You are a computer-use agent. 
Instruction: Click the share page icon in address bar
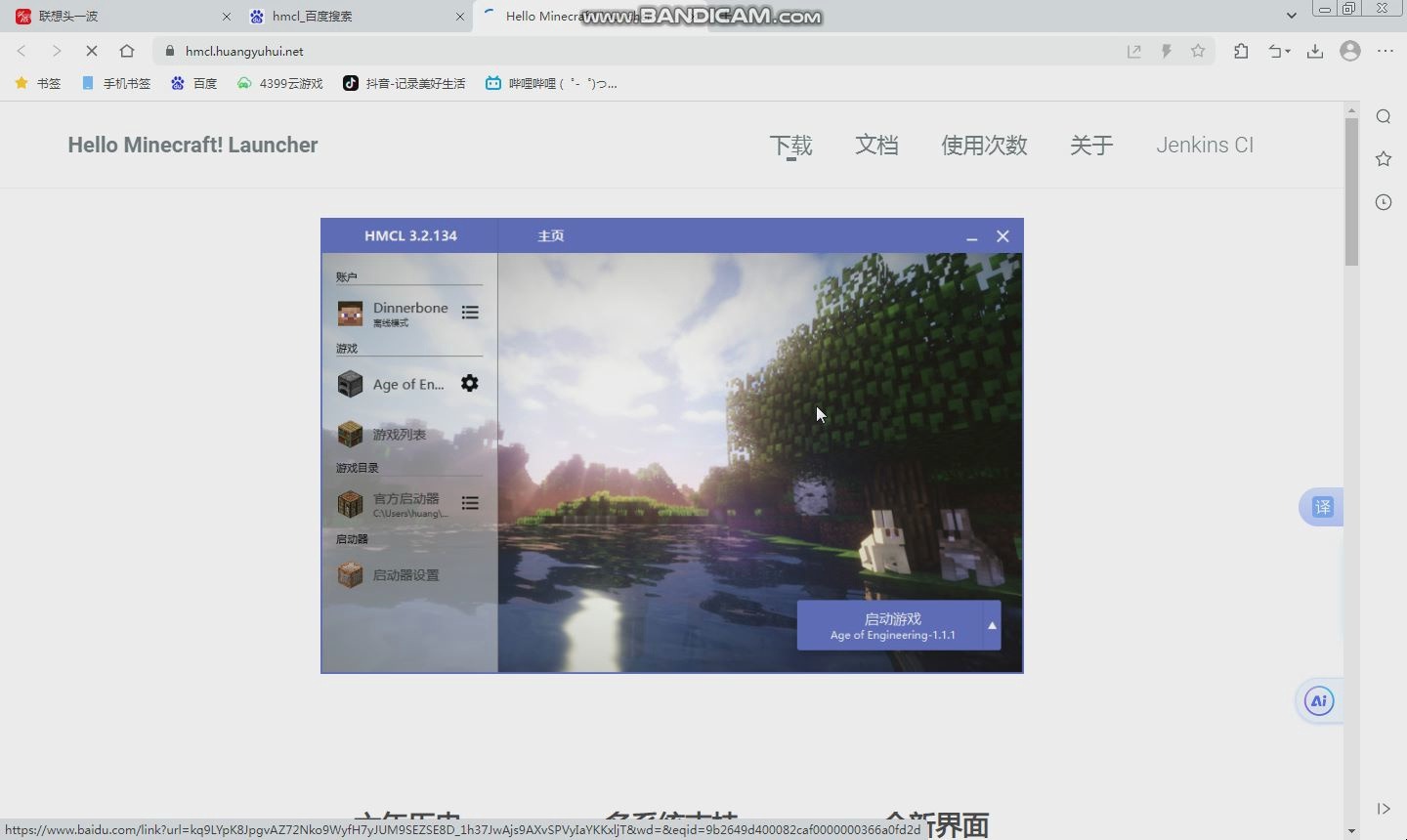tap(1134, 52)
